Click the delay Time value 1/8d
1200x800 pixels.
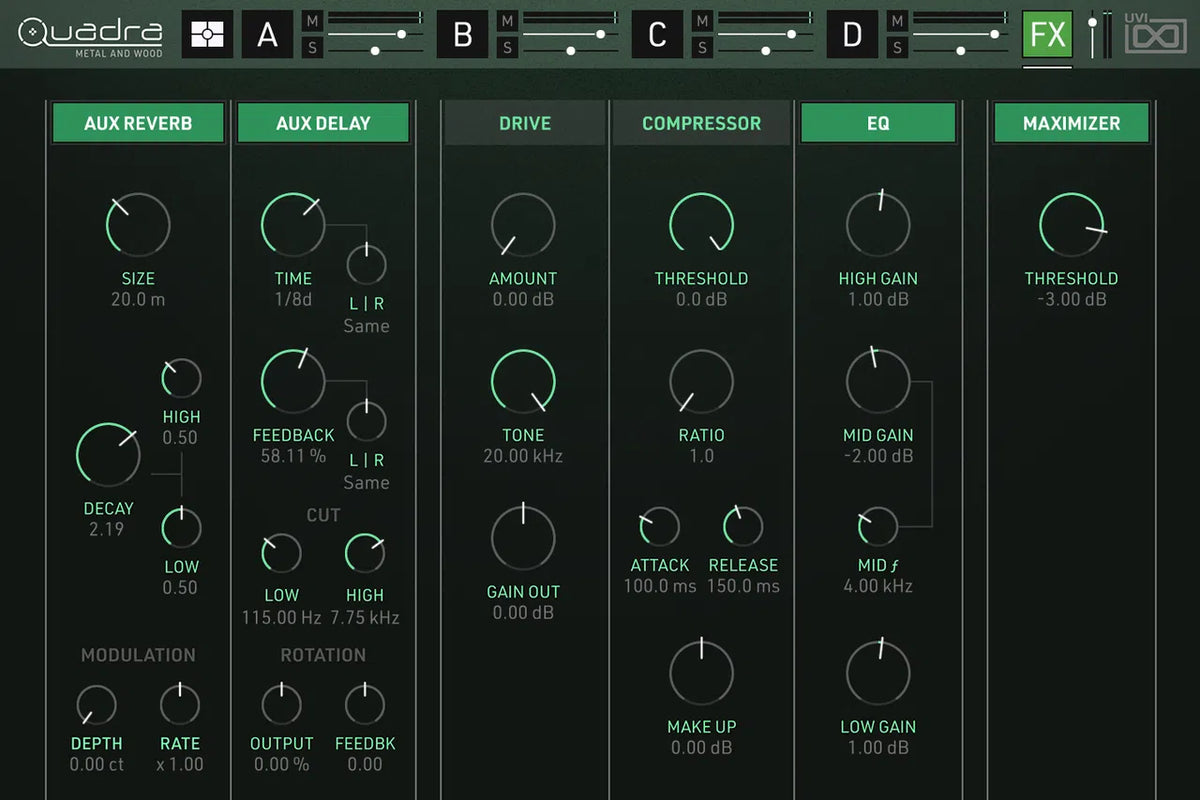pos(293,299)
